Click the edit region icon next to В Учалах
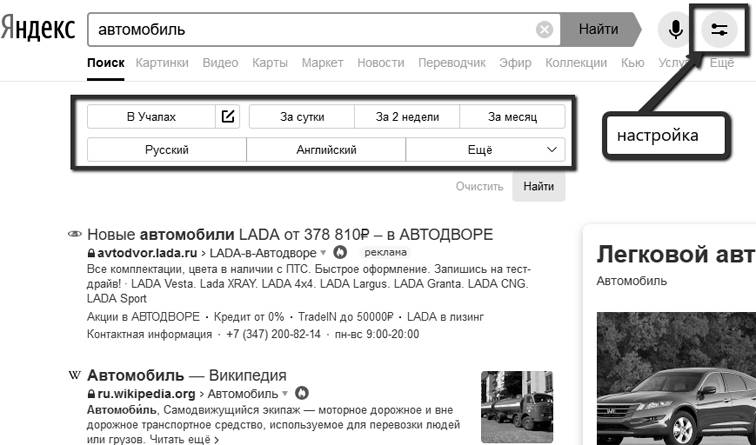 click(x=228, y=117)
